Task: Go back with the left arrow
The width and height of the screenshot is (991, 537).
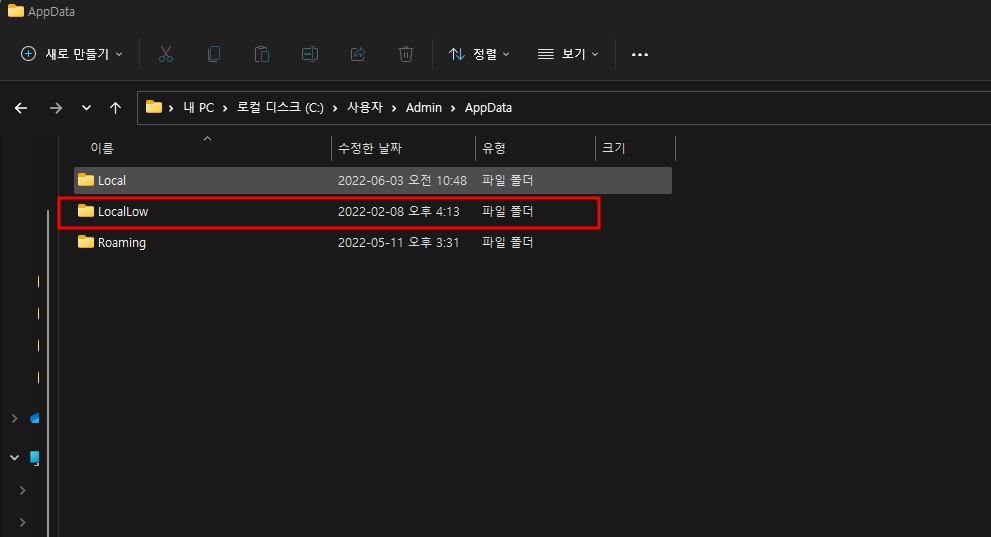Action: coord(21,108)
